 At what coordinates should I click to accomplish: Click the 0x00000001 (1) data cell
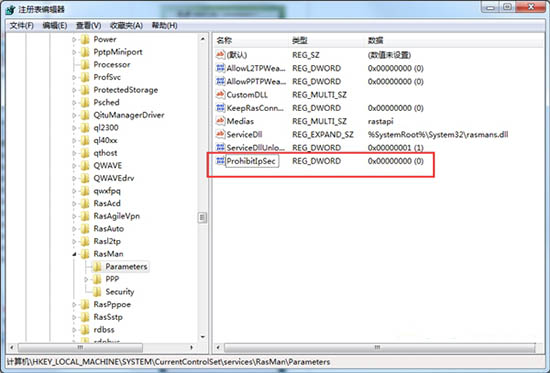pyautogui.click(x=396, y=148)
